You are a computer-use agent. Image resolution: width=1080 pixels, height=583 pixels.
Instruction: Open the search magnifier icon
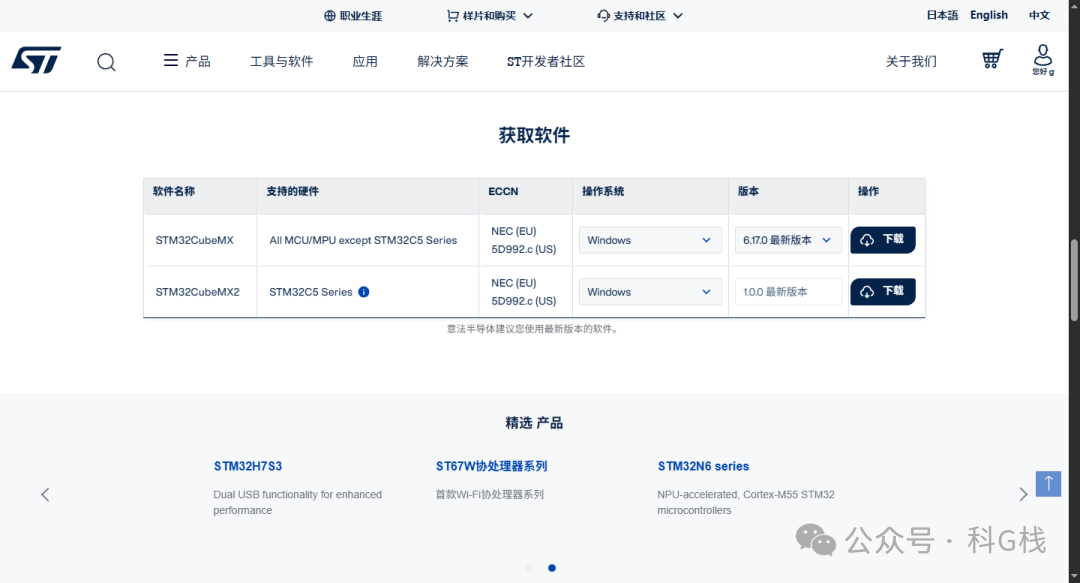(106, 61)
